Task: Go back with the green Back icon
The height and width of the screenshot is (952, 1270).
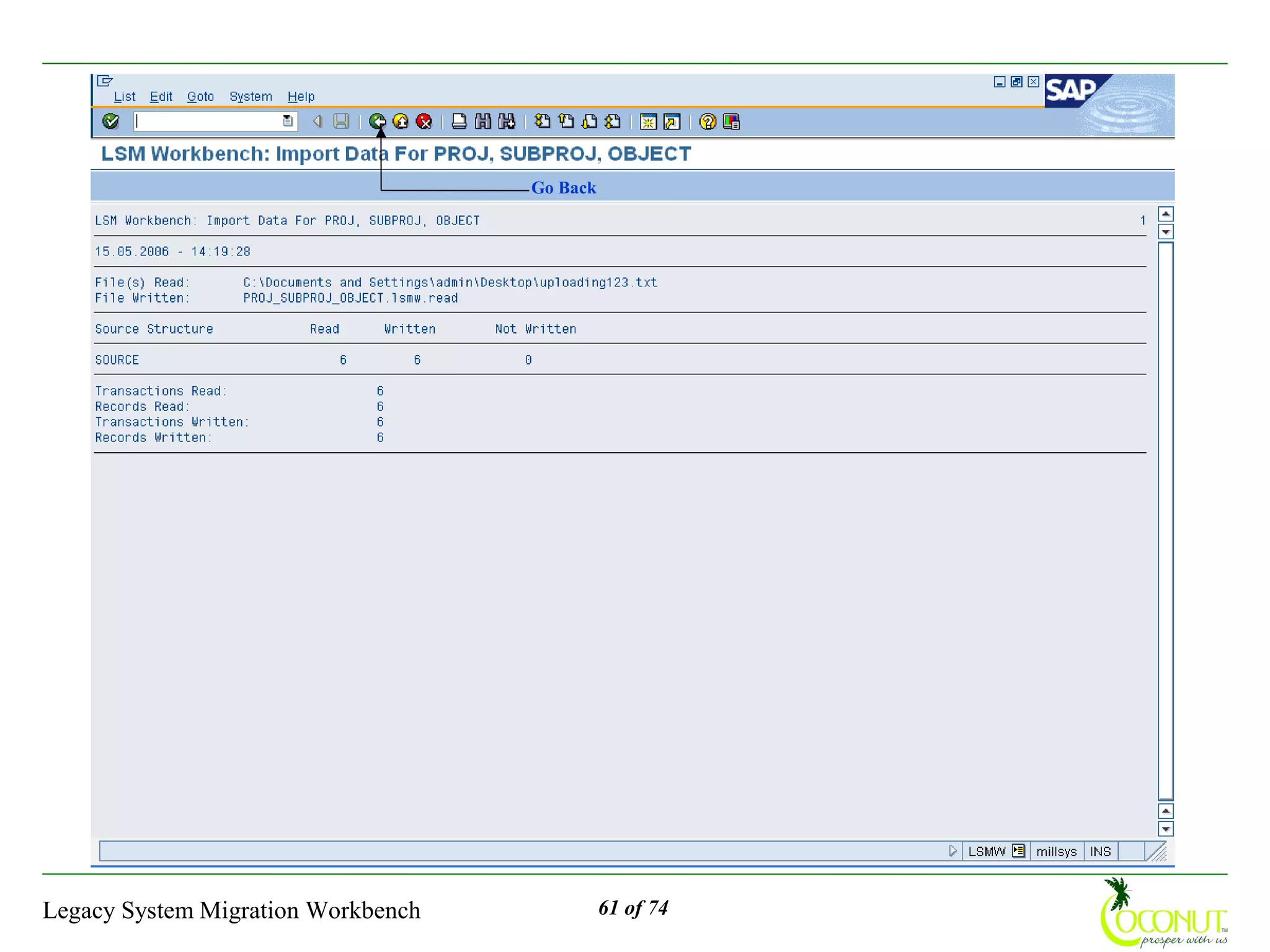Action: [x=378, y=121]
